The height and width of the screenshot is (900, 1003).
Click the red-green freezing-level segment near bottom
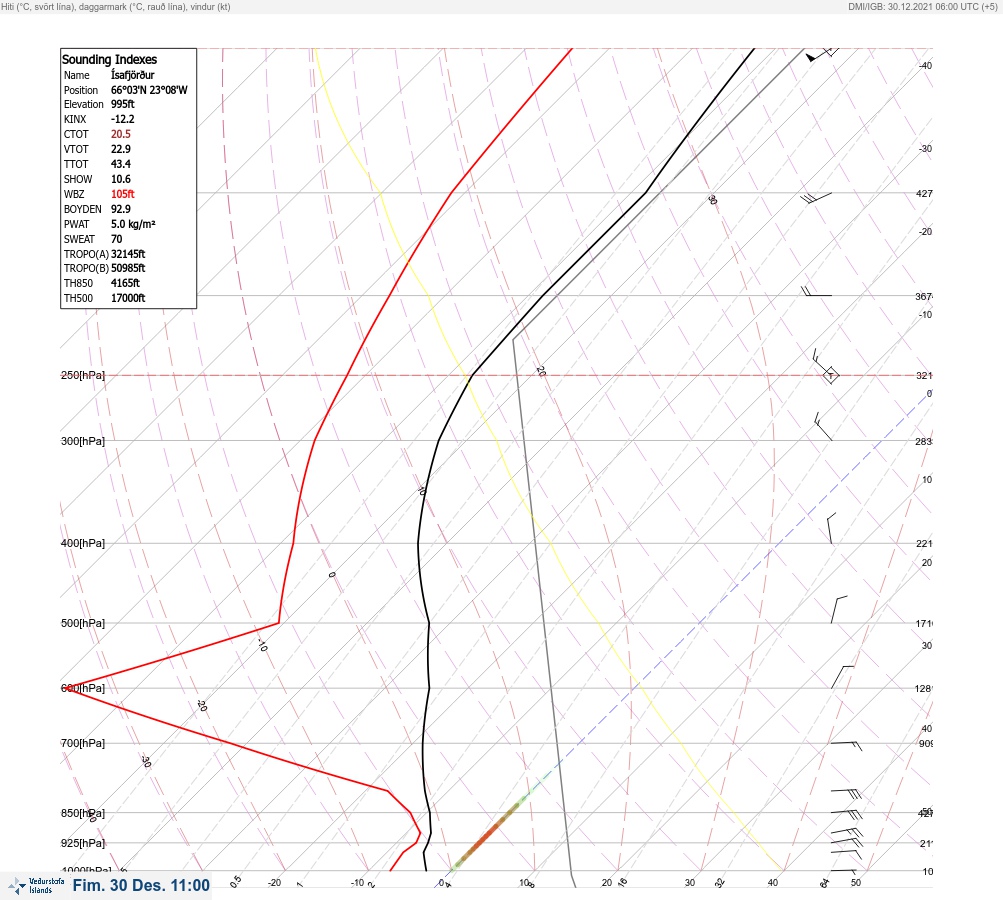tap(491, 833)
